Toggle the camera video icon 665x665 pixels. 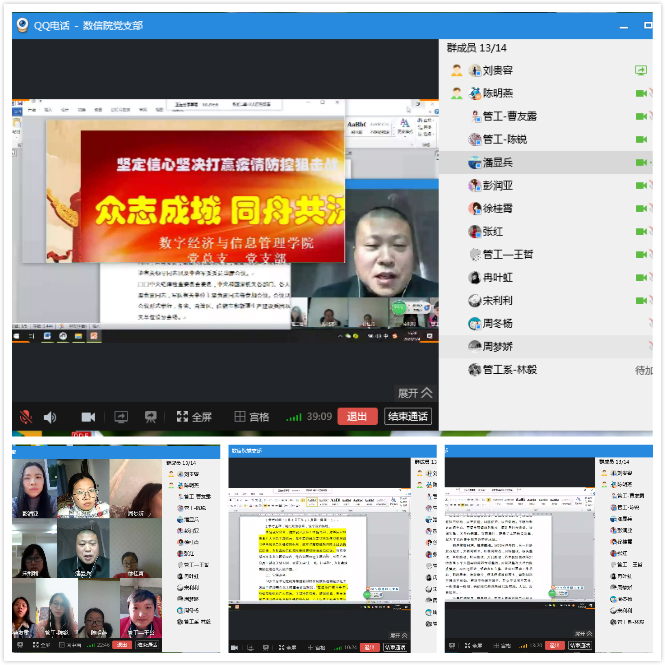click(88, 416)
